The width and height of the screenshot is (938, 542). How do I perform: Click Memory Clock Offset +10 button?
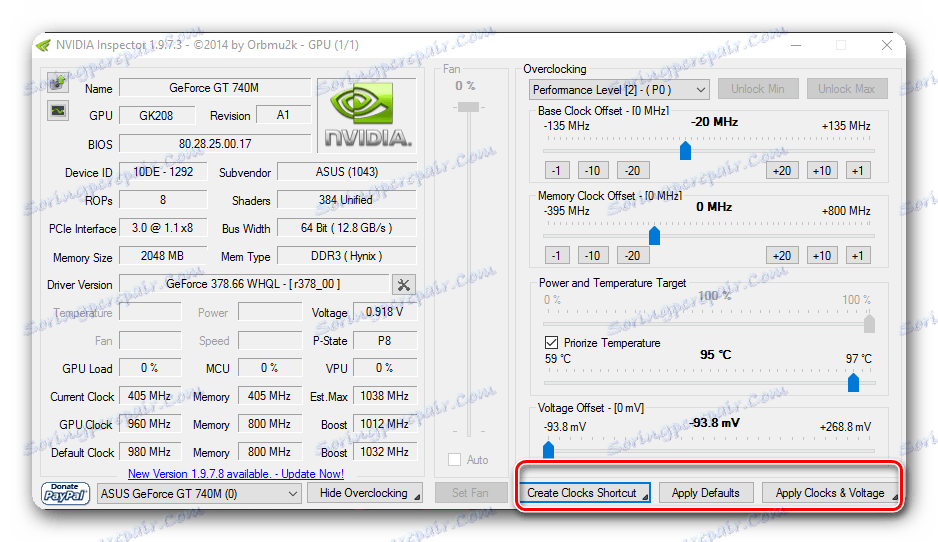(822, 255)
